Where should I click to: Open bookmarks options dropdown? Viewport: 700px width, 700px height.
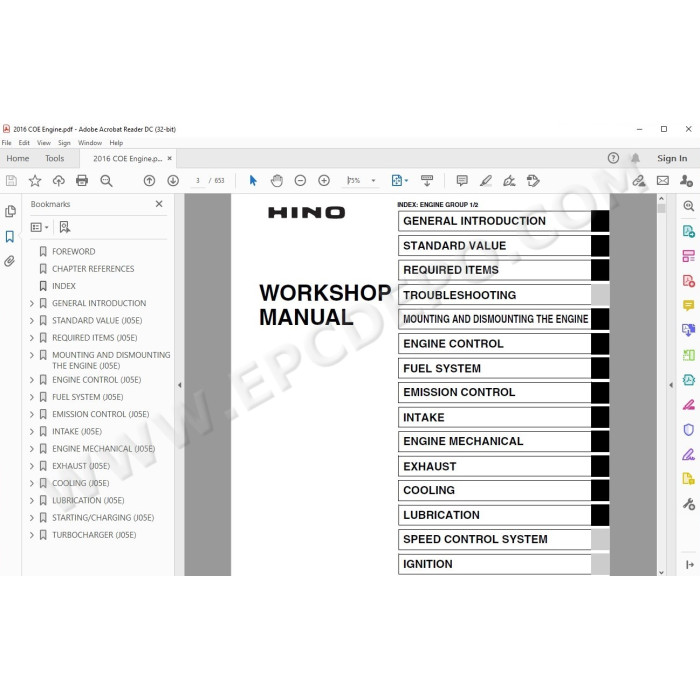click(x=39, y=227)
